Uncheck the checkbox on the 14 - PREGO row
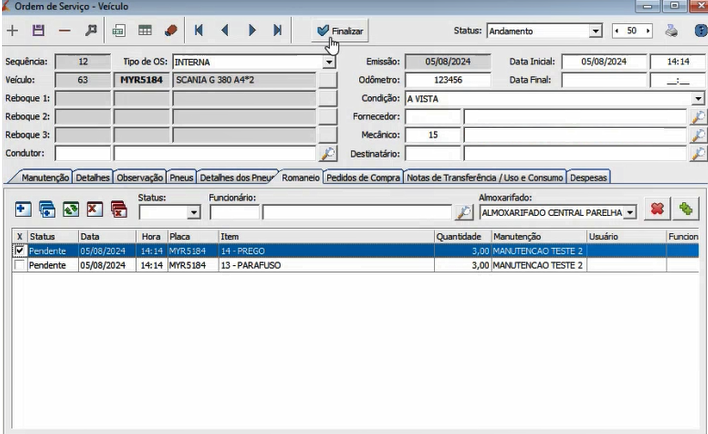This screenshot has width=708, height=434. [x=19, y=251]
